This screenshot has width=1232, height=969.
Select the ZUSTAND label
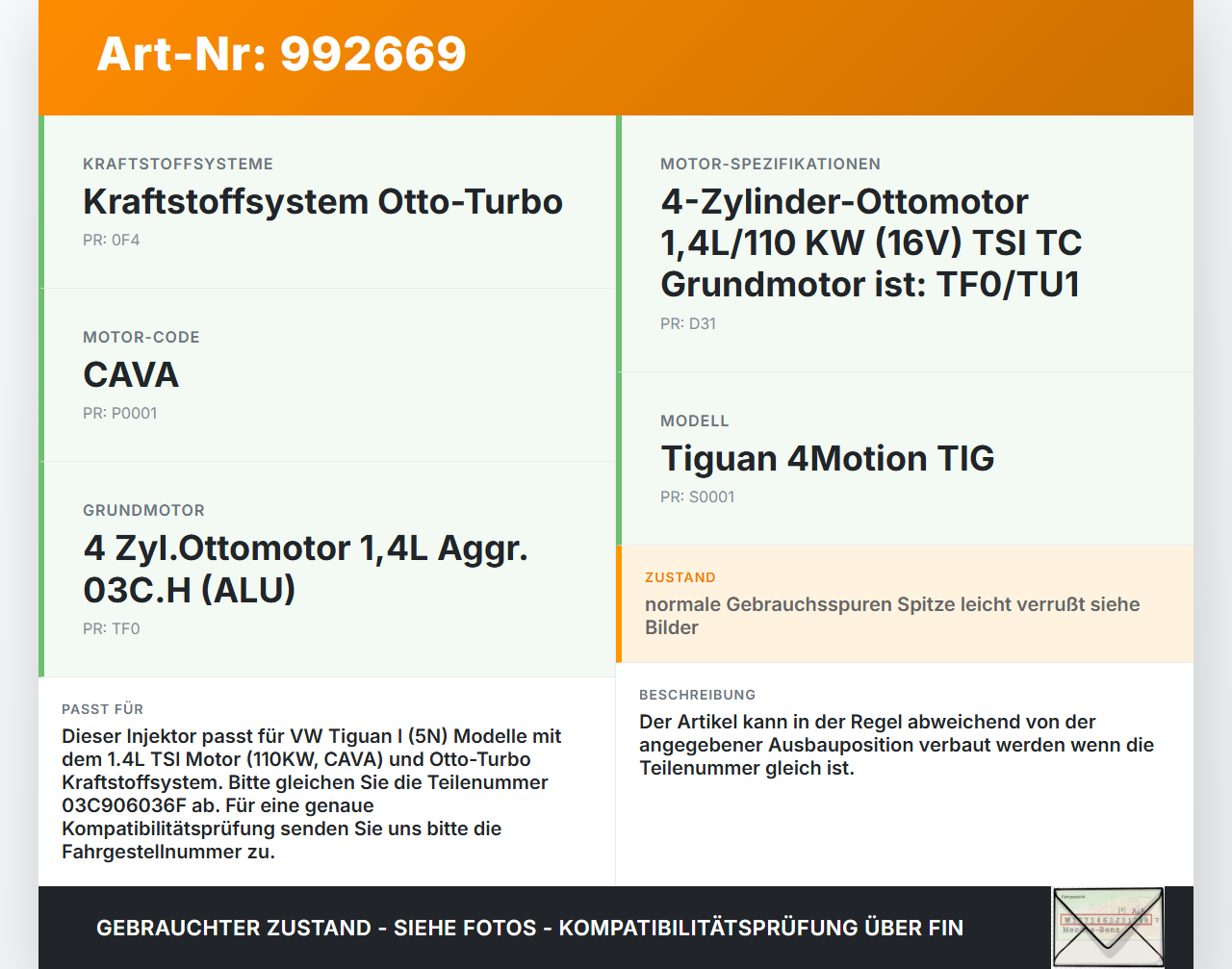[680, 577]
